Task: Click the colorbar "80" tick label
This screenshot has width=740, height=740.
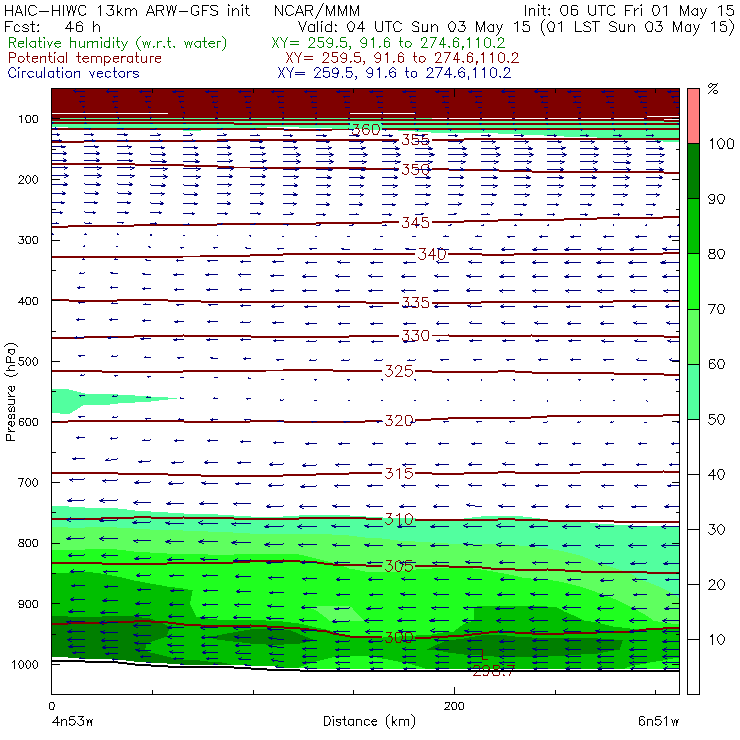Action: click(x=716, y=254)
